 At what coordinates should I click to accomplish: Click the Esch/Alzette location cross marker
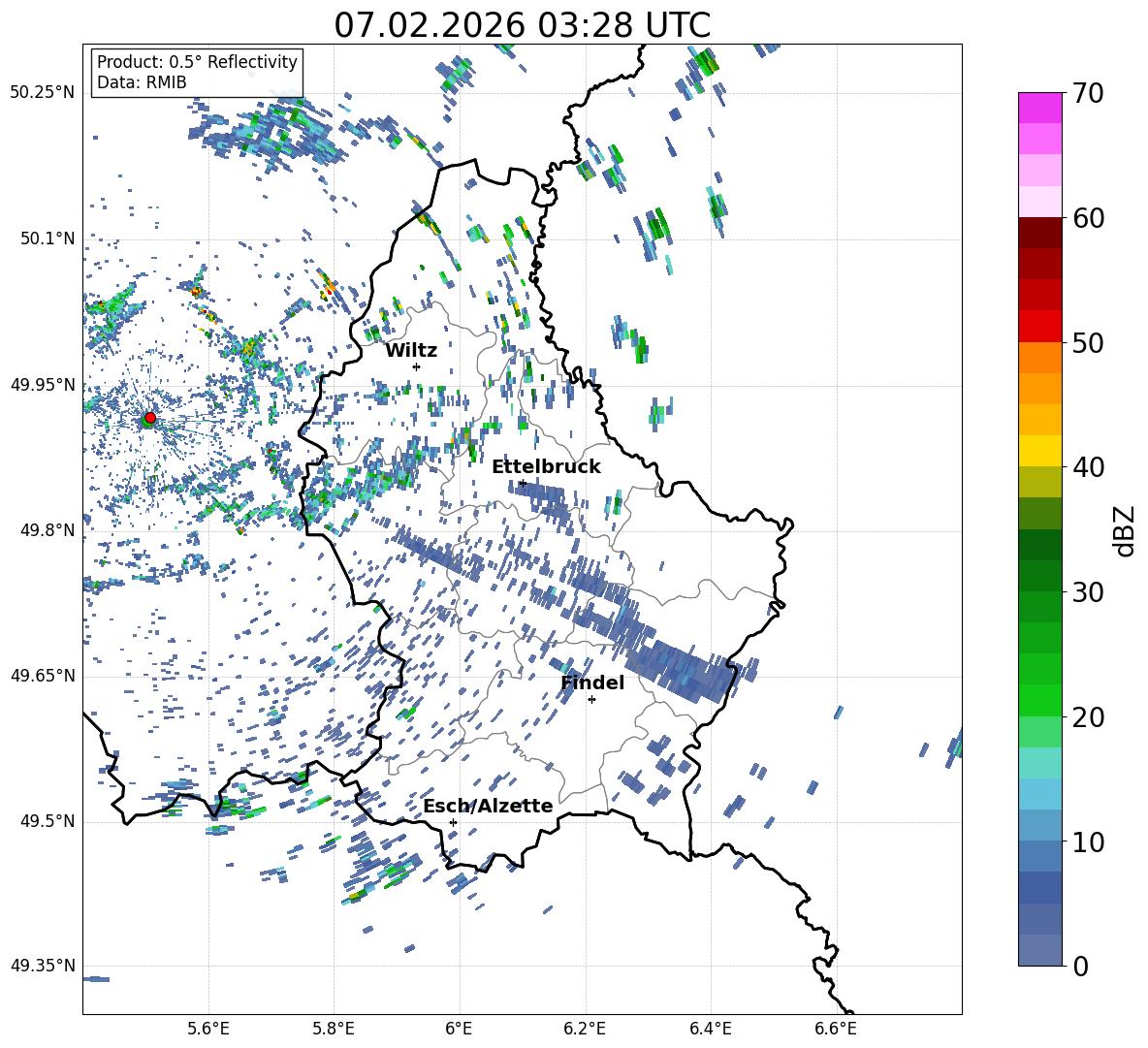[x=453, y=822]
